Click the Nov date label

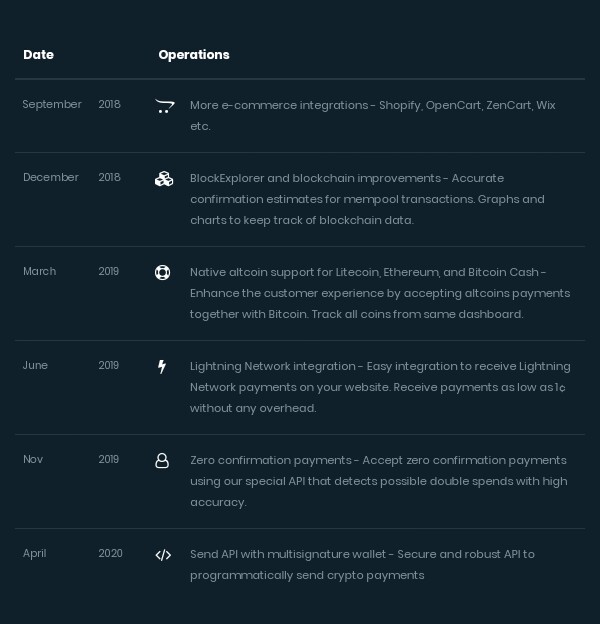(33, 460)
